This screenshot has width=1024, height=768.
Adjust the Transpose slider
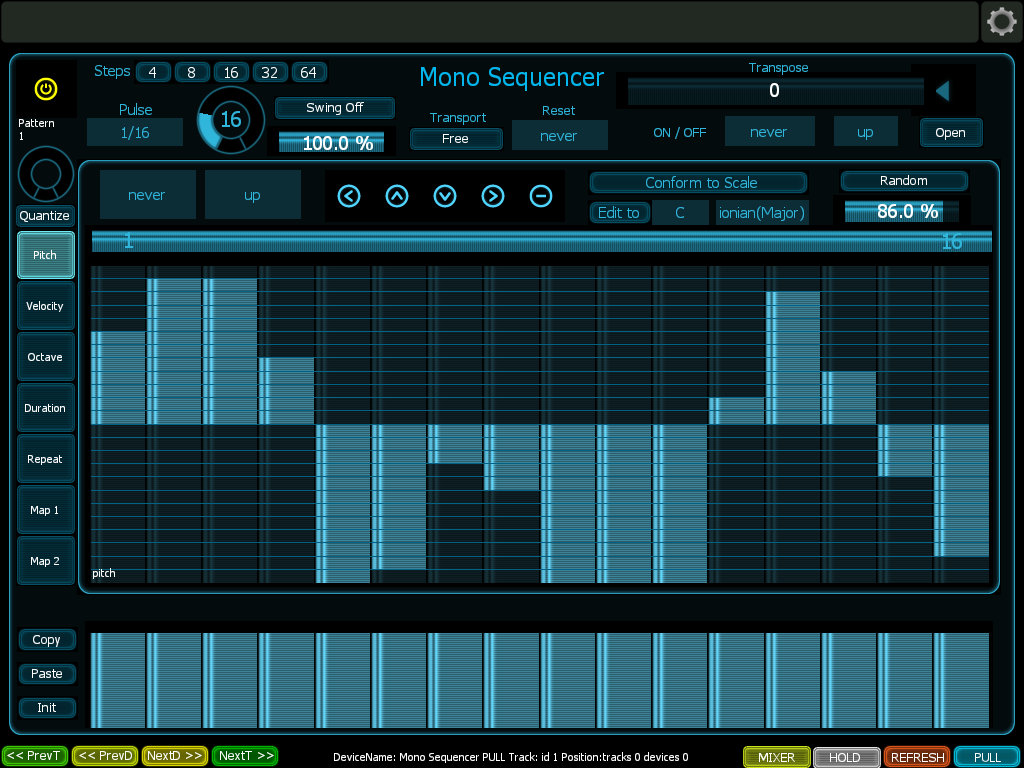click(775, 91)
